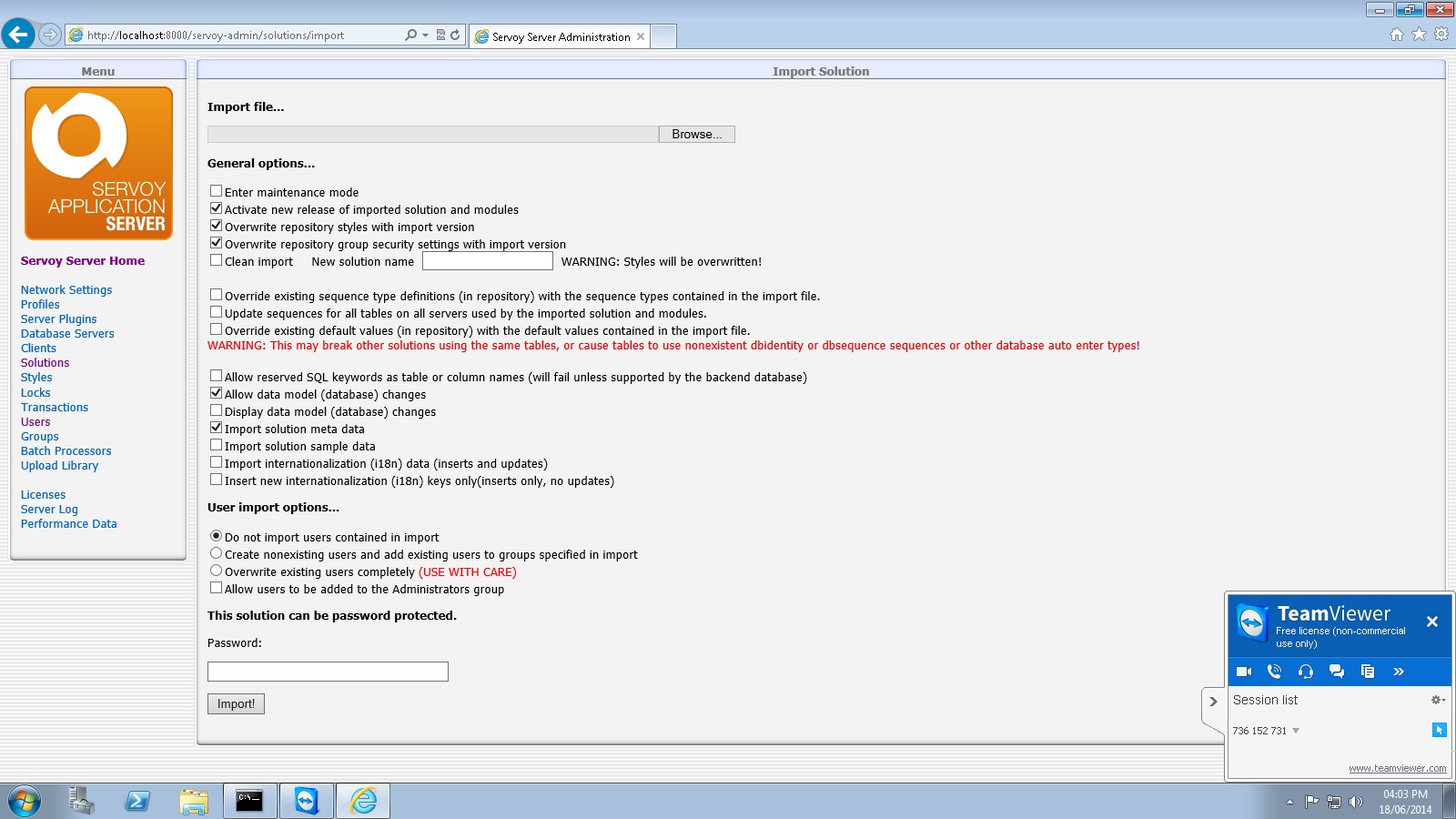
Task: Click the browser address bar URL
Action: tap(216, 35)
